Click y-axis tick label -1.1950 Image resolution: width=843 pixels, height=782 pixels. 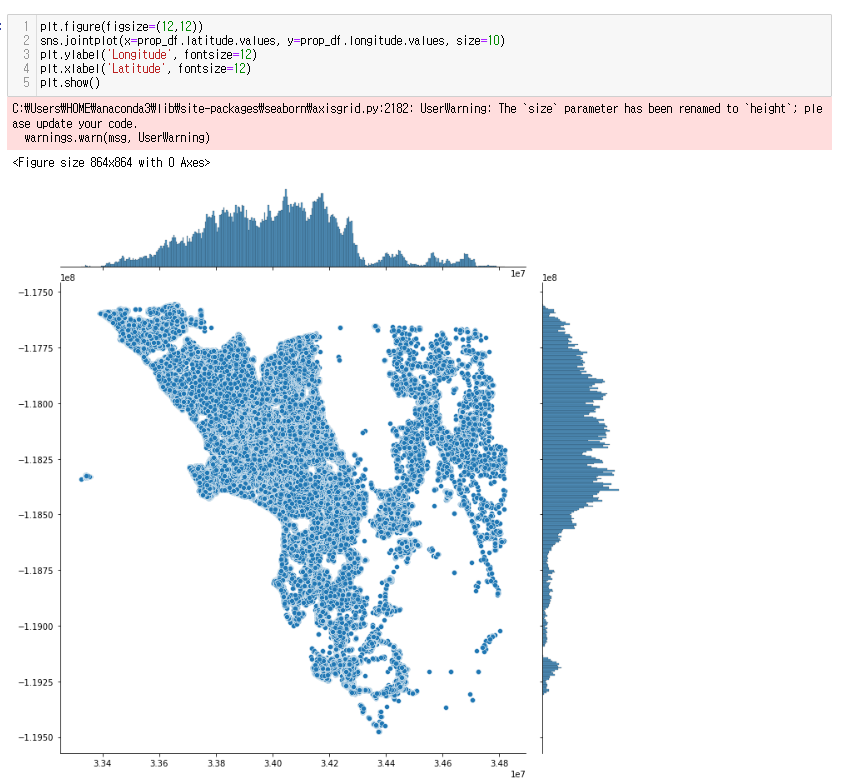tap(36, 737)
